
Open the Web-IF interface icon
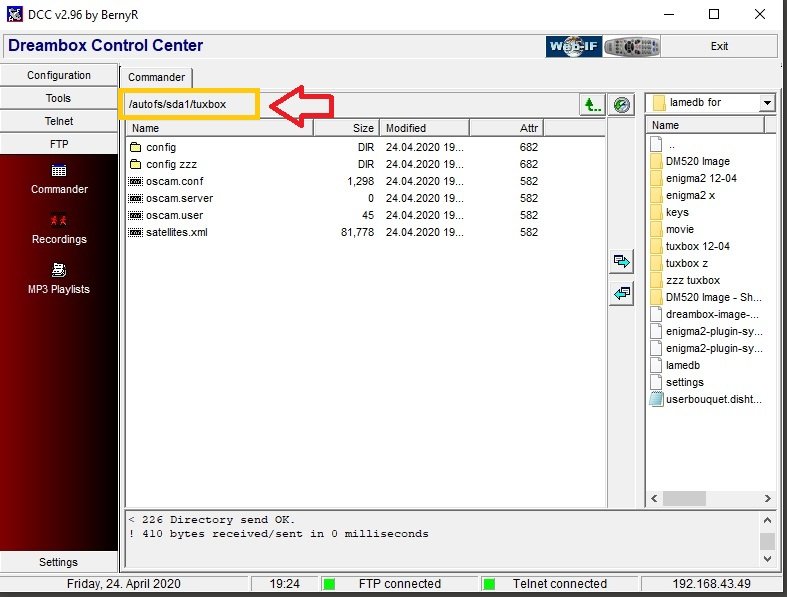click(574, 47)
